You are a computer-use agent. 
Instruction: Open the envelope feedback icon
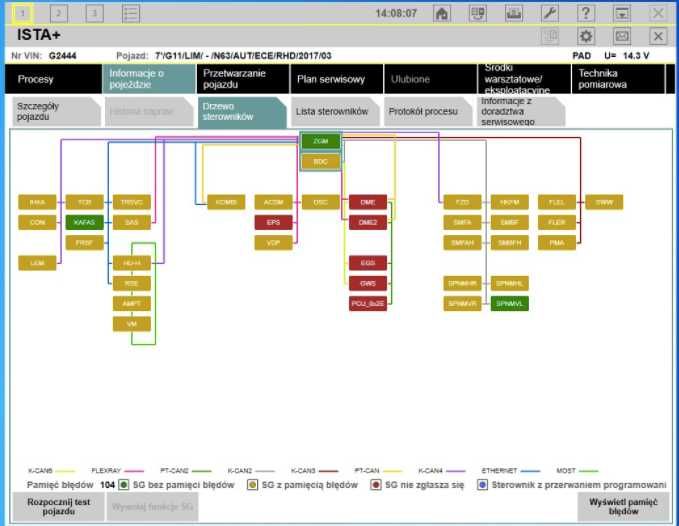pos(622,36)
